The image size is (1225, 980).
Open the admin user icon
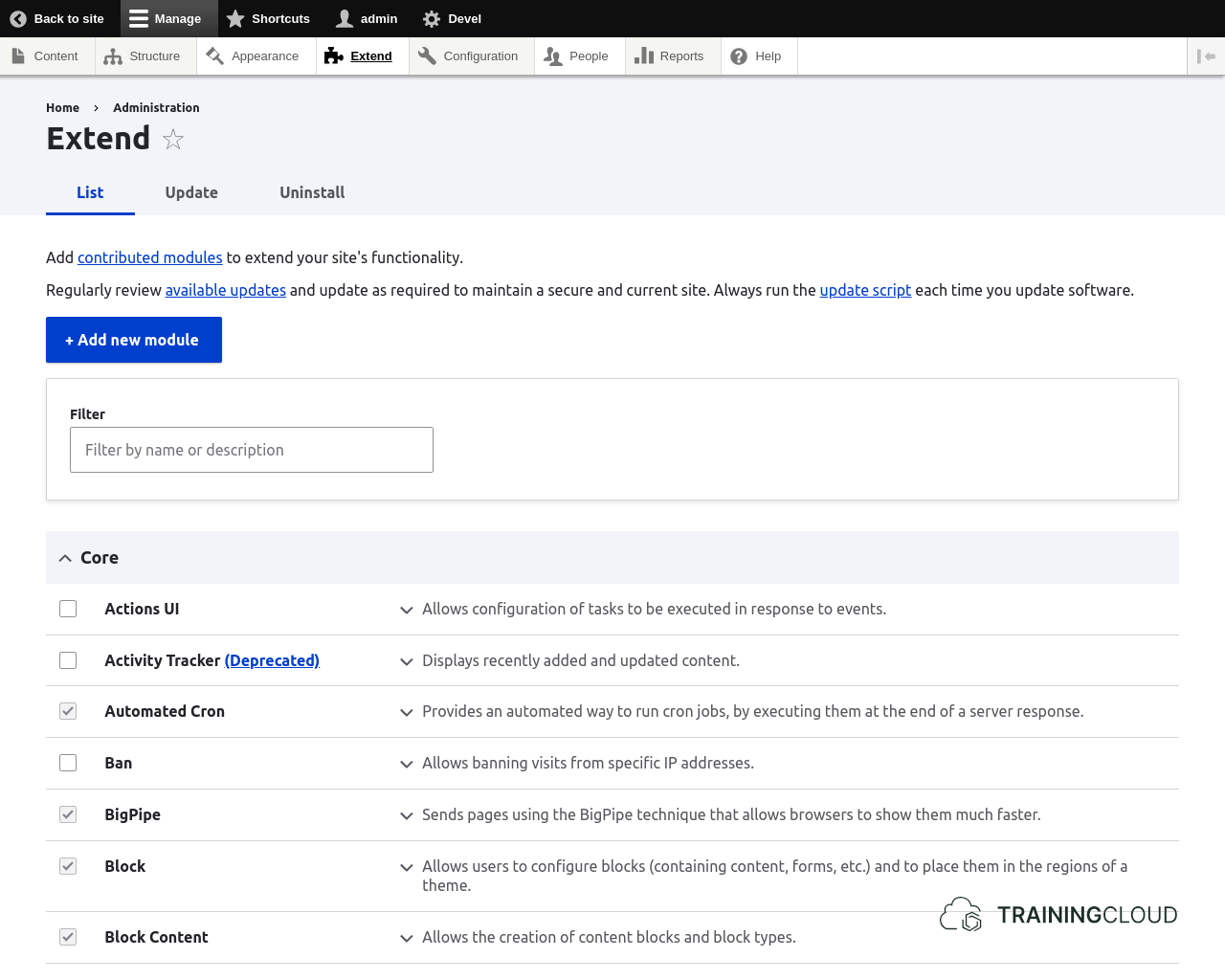[345, 18]
